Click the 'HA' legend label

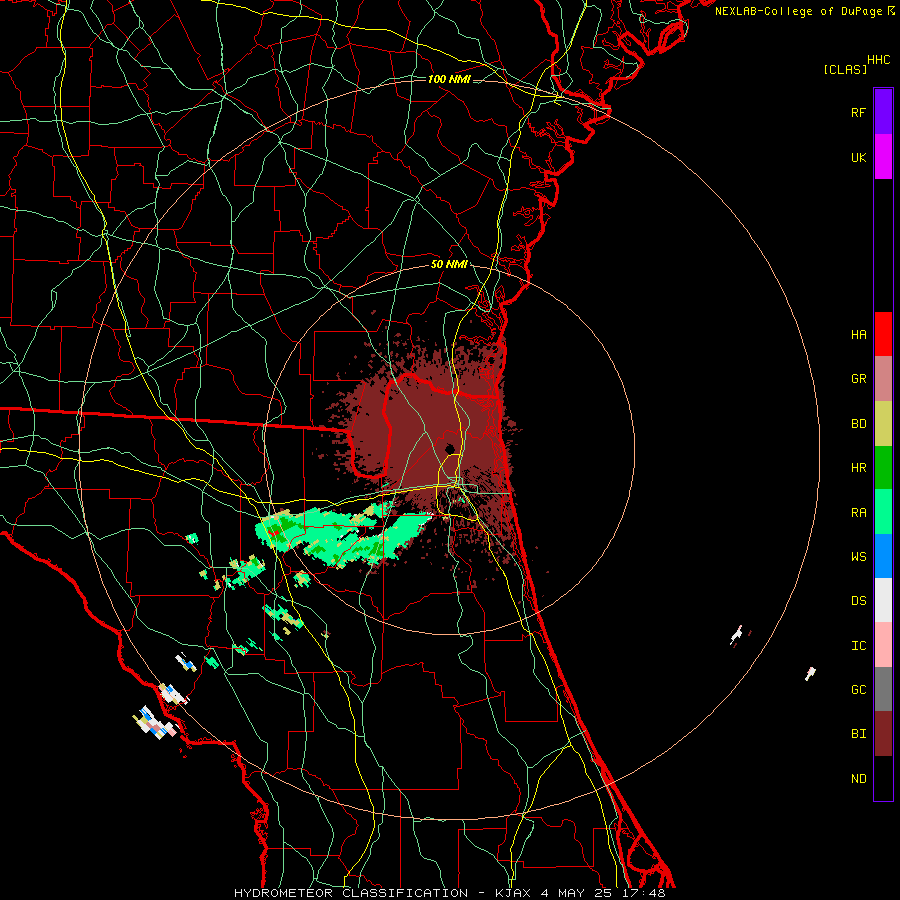858,335
